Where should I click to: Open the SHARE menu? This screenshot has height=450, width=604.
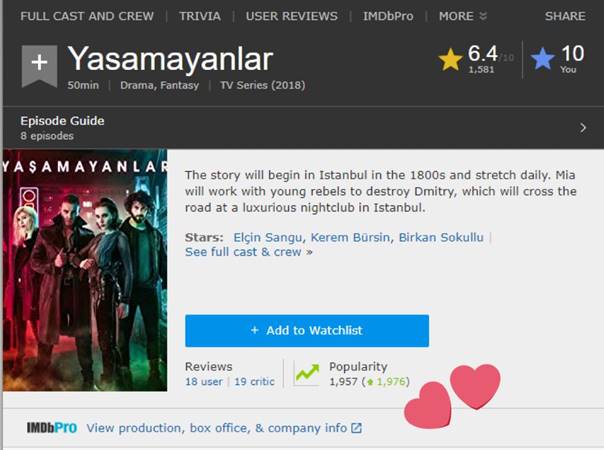pyautogui.click(x=565, y=16)
